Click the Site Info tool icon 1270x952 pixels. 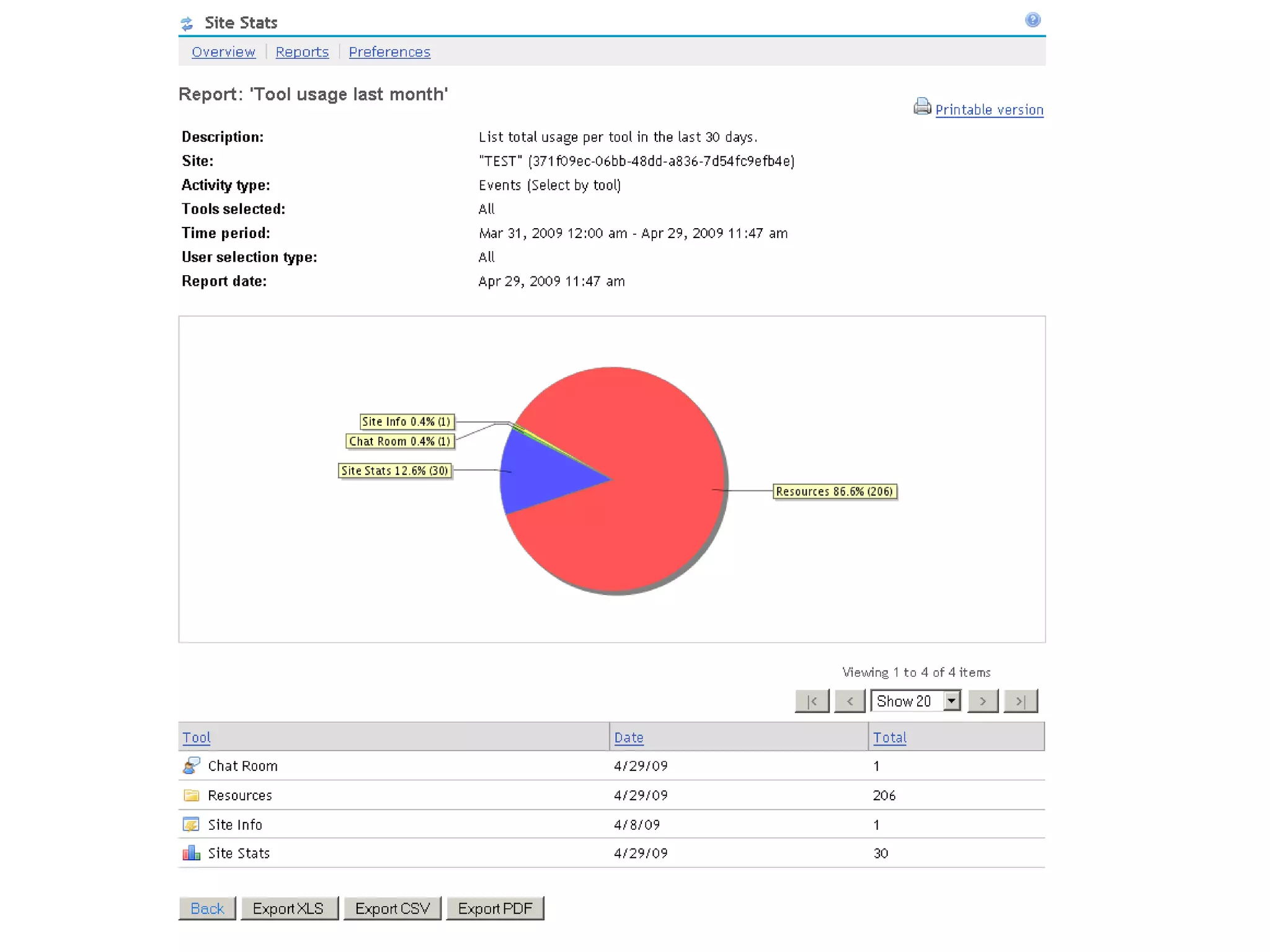(x=191, y=824)
